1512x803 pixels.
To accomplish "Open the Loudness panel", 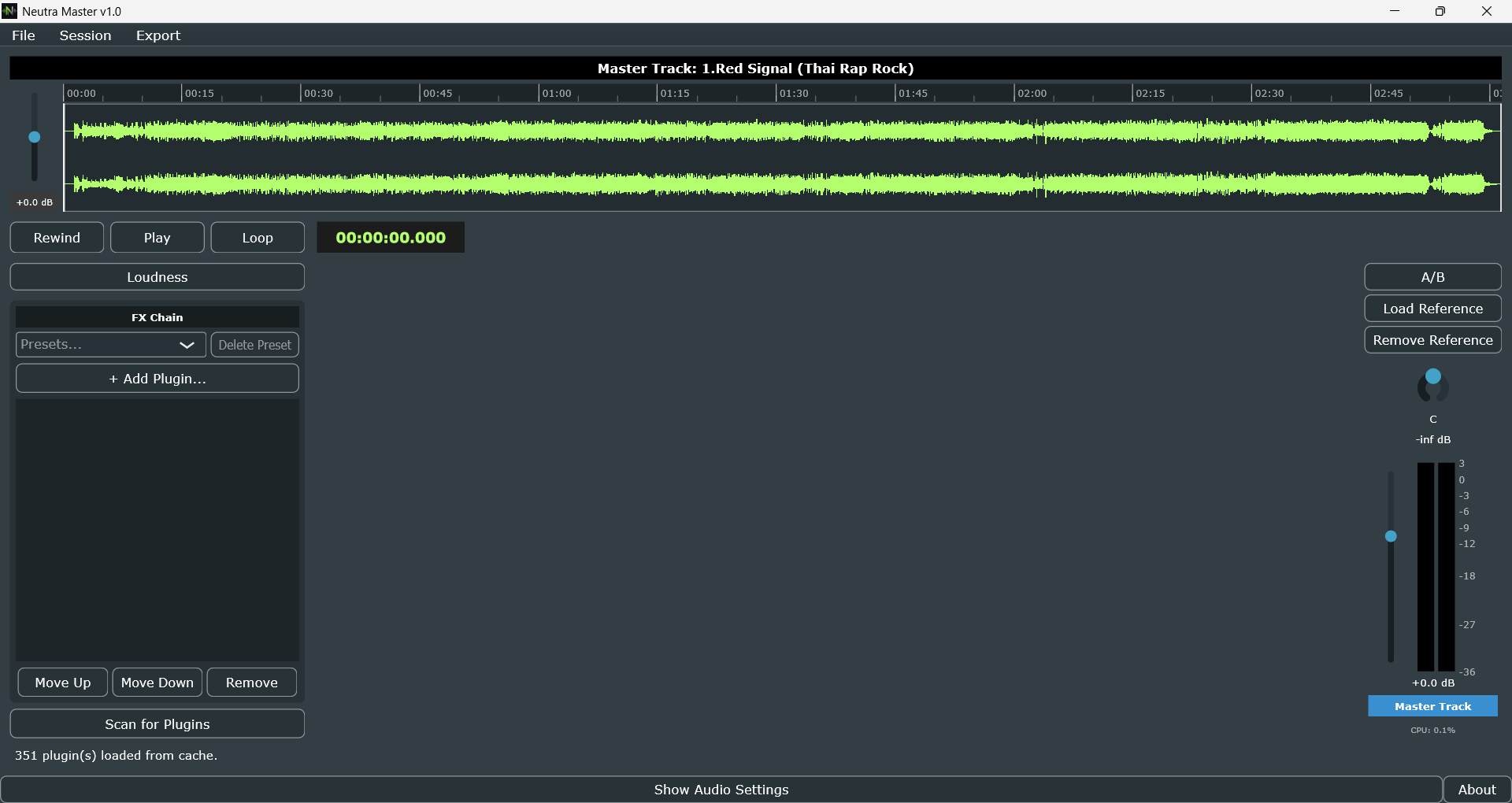I will (x=157, y=277).
